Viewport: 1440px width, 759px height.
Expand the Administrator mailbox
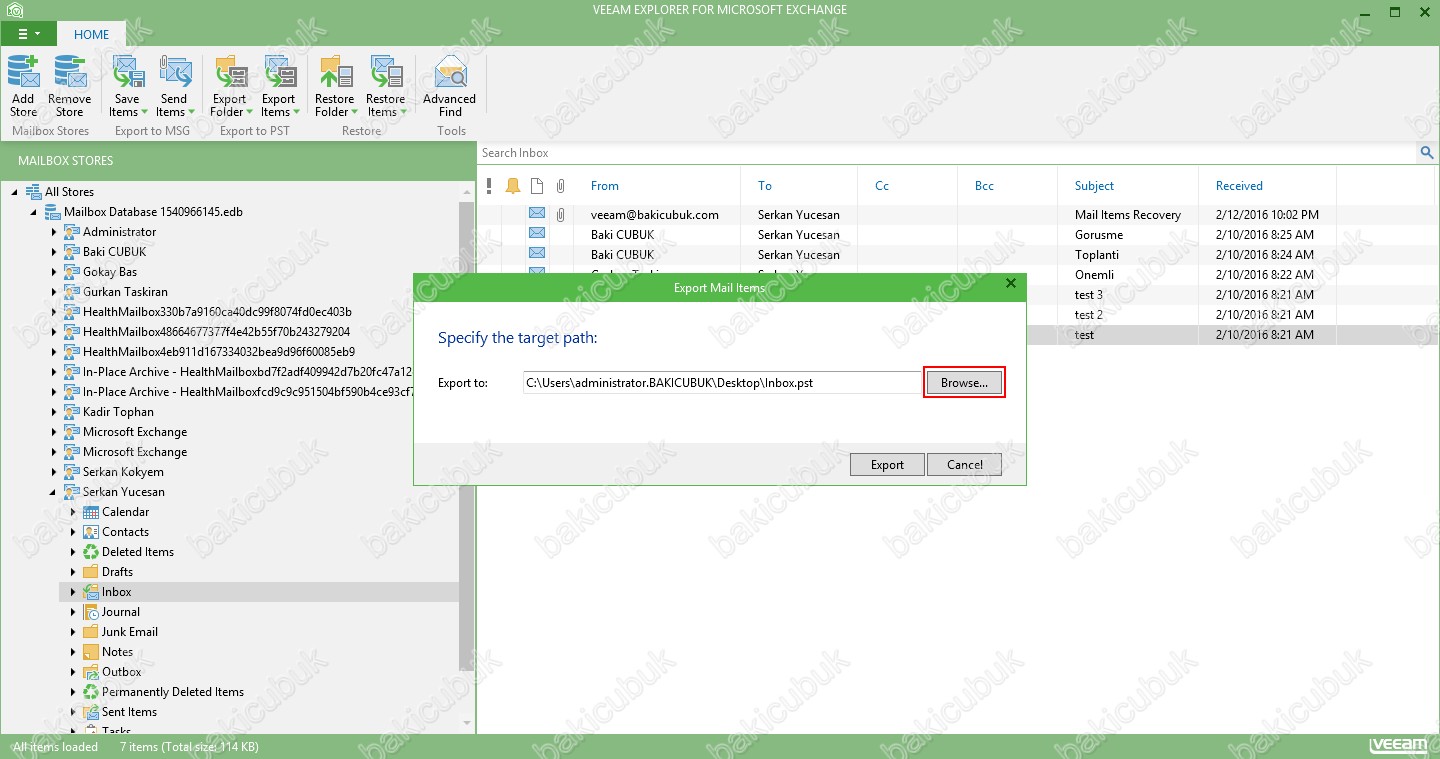click(x=54, y=232)
